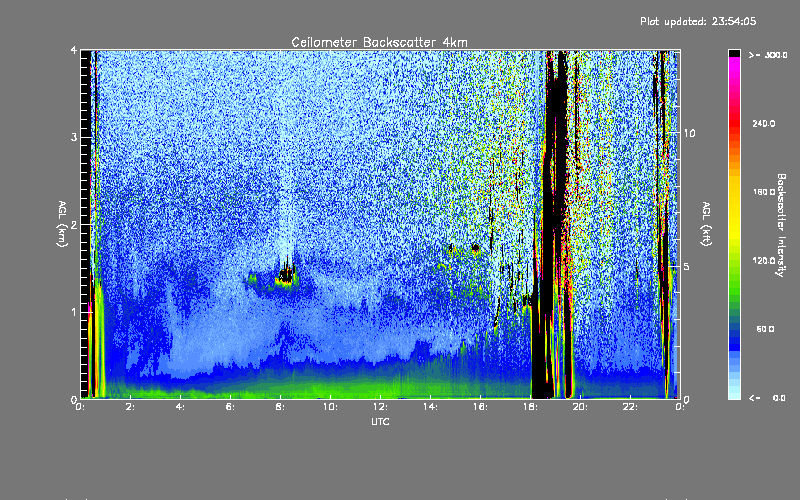
Task: Click the "18:" UTC tick label
Action: tap(530, 407)
